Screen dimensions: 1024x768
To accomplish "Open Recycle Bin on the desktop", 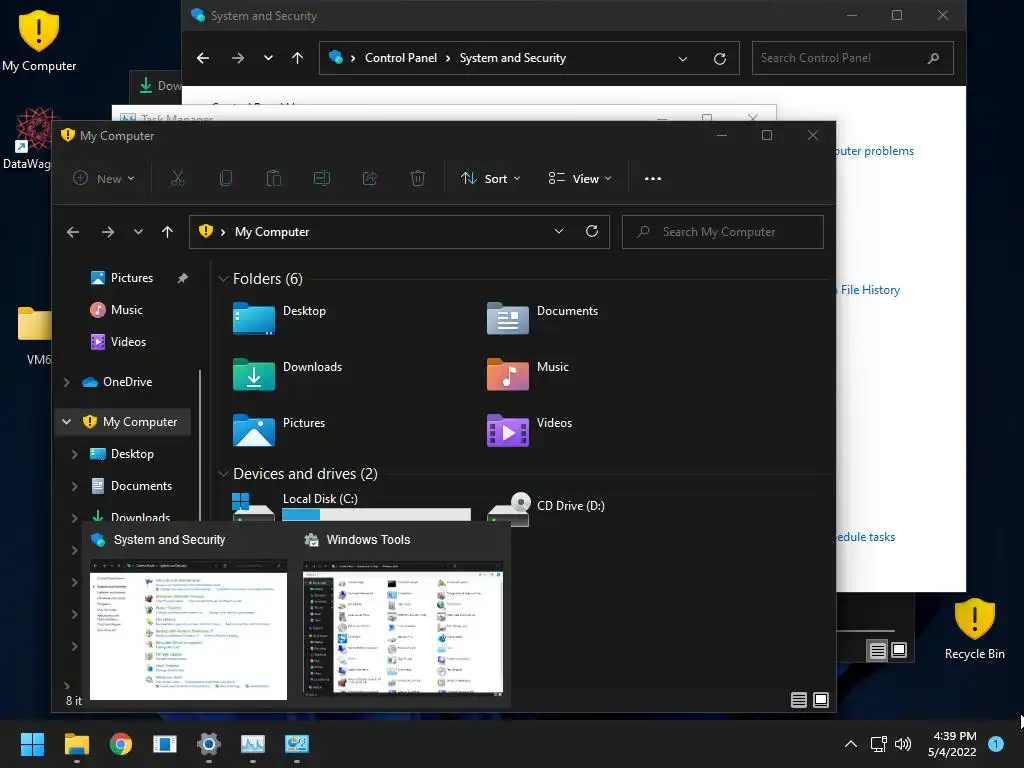I will tap(974, 630).
